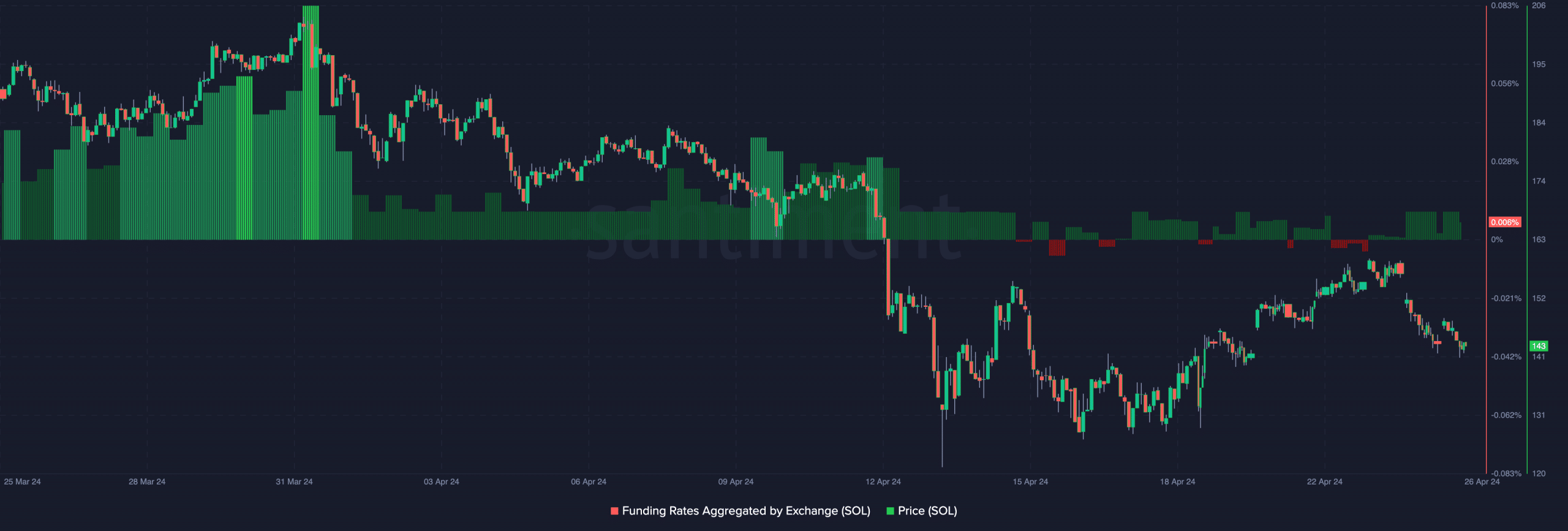Image resolution: width=1568 pixels, height=531 pixels.
Task: Click the 152 price axis value
Action: click(1539, 298)
